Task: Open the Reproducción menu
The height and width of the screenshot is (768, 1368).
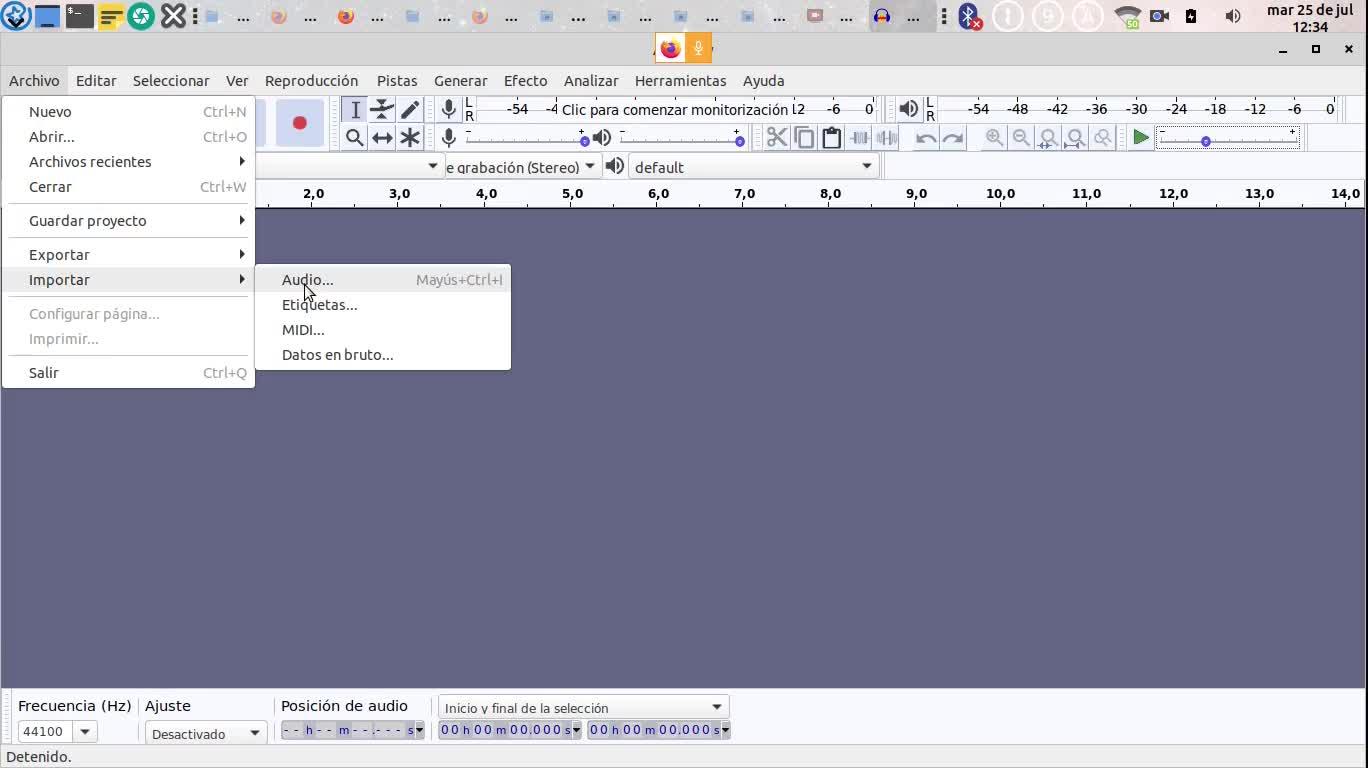Action: (x=311, y=81)
